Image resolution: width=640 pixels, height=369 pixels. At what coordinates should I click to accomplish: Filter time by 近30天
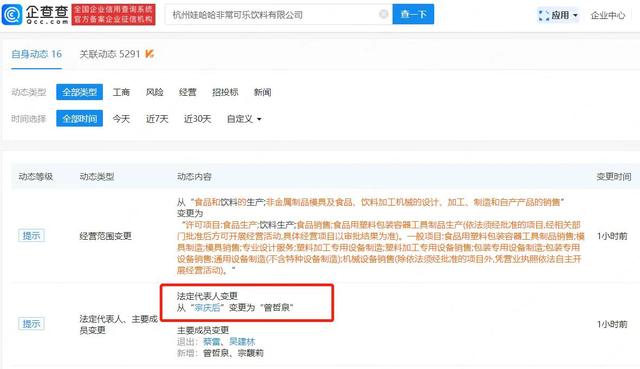pyautogui.click(x=197, y=119)
